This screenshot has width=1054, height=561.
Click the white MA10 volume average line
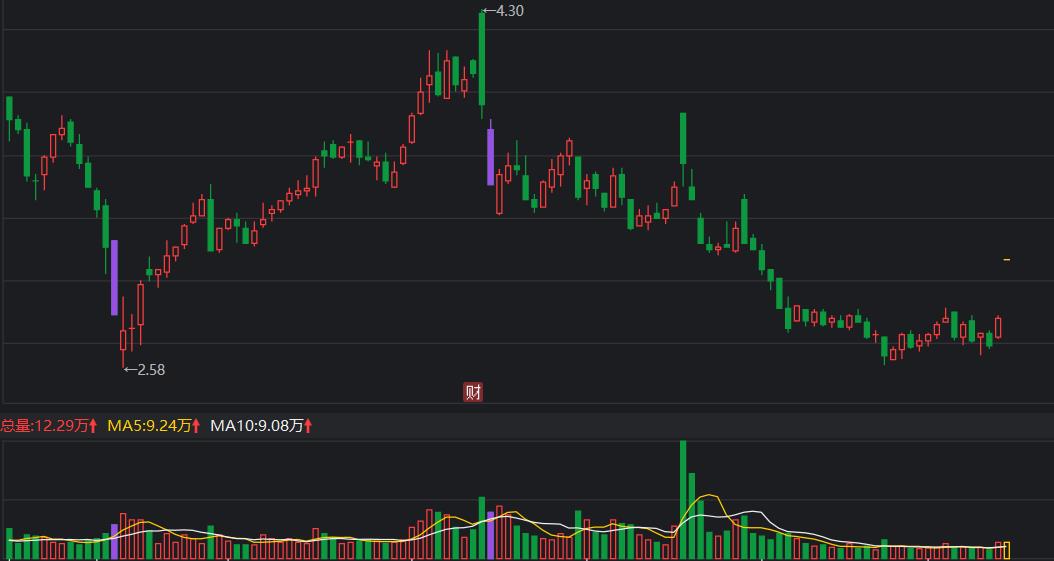(x=753, y=513)
